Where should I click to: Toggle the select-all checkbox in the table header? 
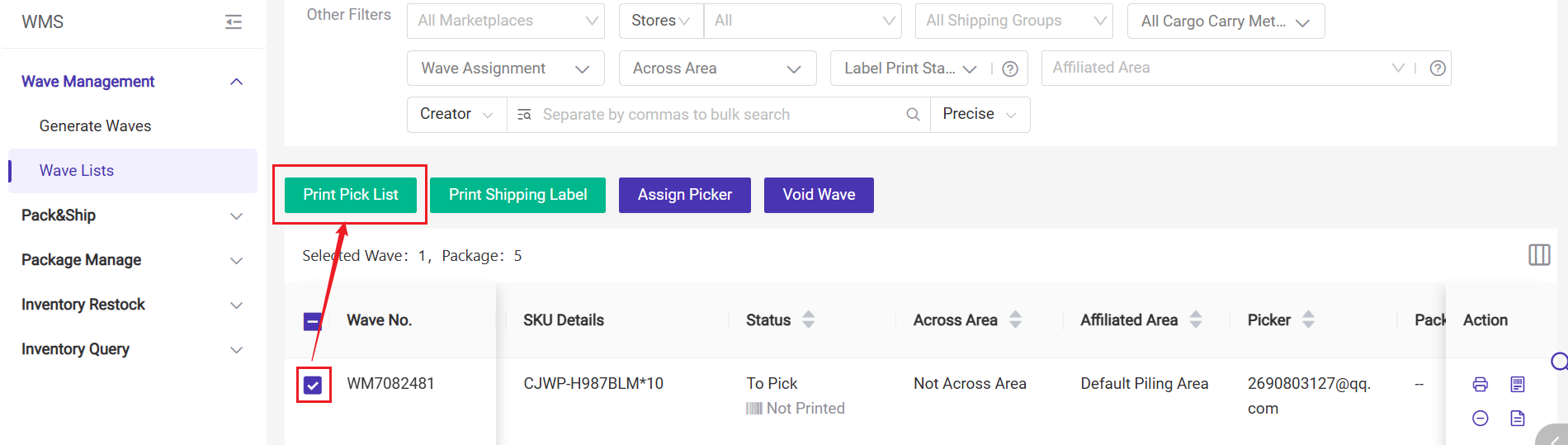click(313, 321)
